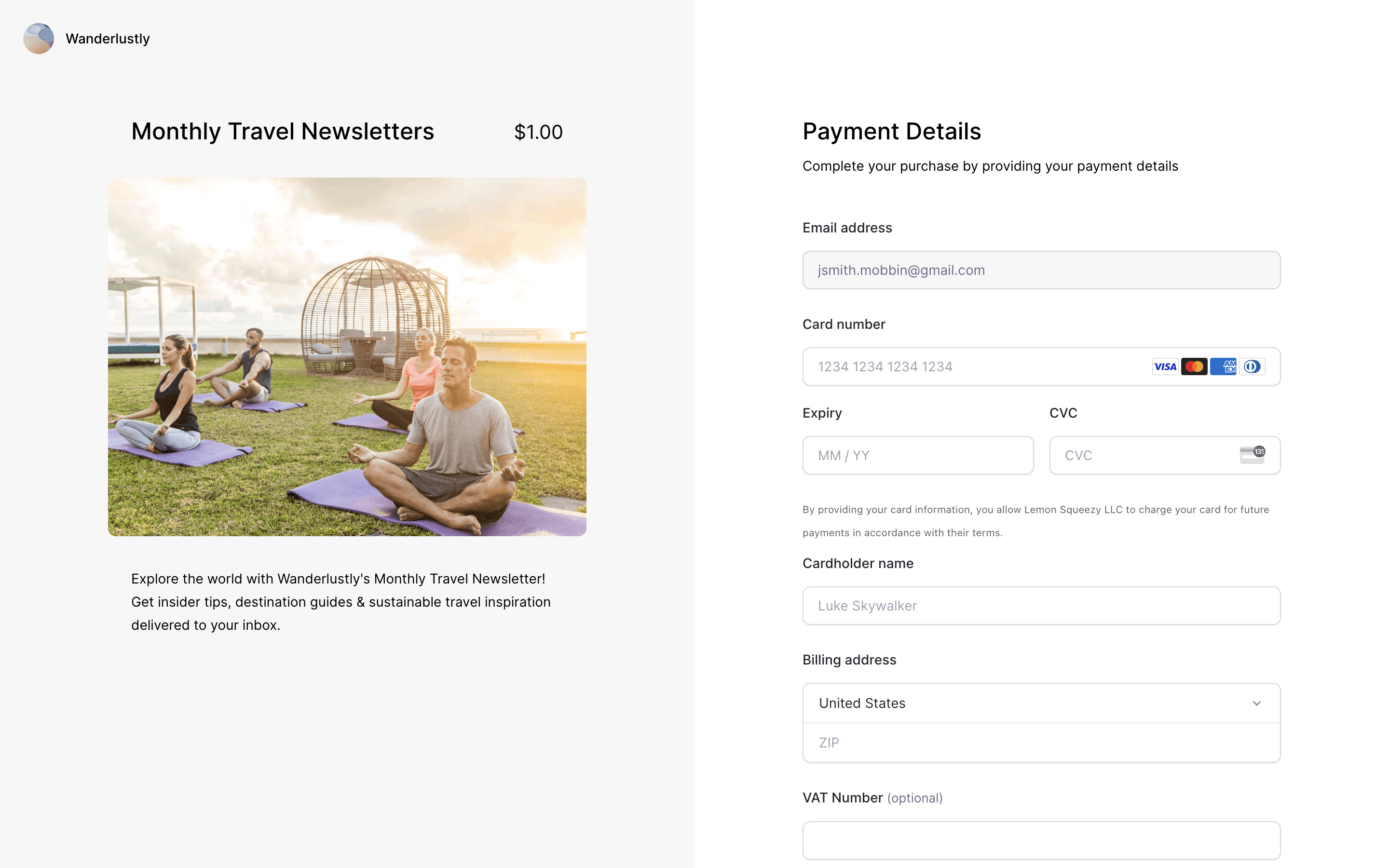Click the Mastercard logo icon
1389x868 pixels.
point(1194,366)
